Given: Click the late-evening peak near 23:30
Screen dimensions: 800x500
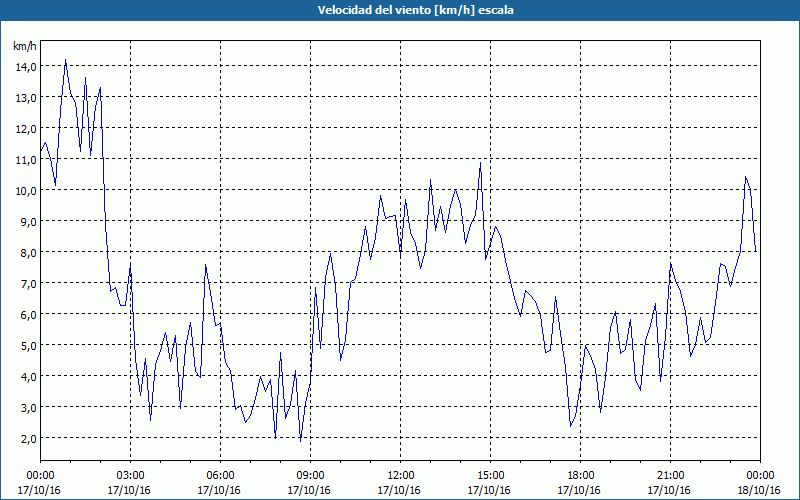Looking at the screenshot, I should pos(745,177).
